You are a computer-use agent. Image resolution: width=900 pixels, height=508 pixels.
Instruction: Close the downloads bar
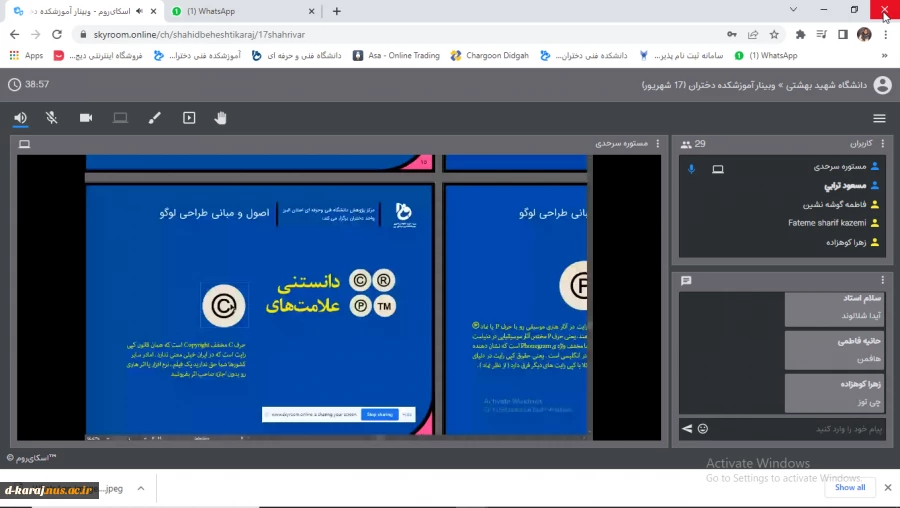(x=888, y=487)
